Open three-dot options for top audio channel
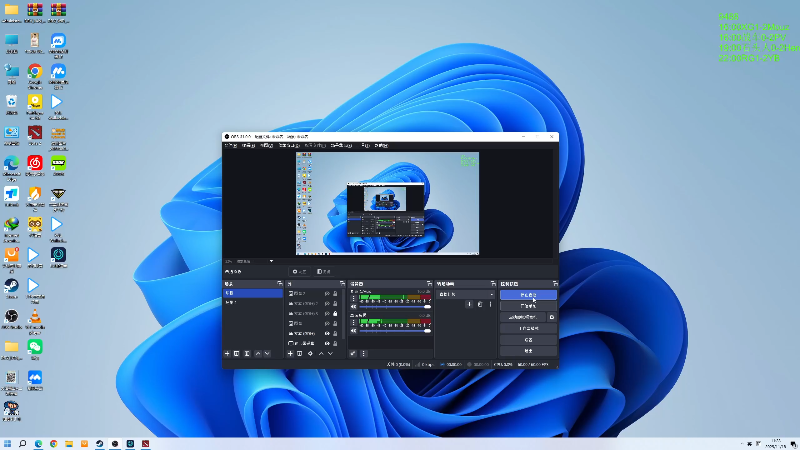 tap(353, 298)
